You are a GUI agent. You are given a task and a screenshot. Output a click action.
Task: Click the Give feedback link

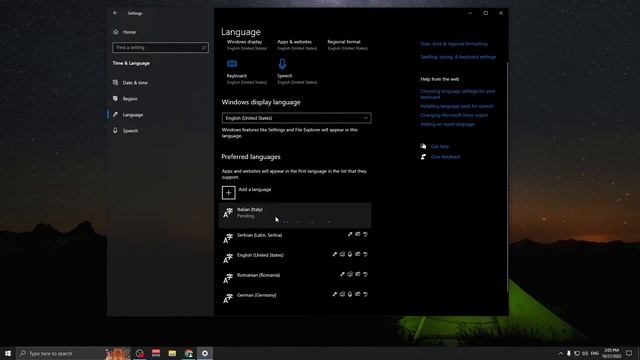(445, 157)
